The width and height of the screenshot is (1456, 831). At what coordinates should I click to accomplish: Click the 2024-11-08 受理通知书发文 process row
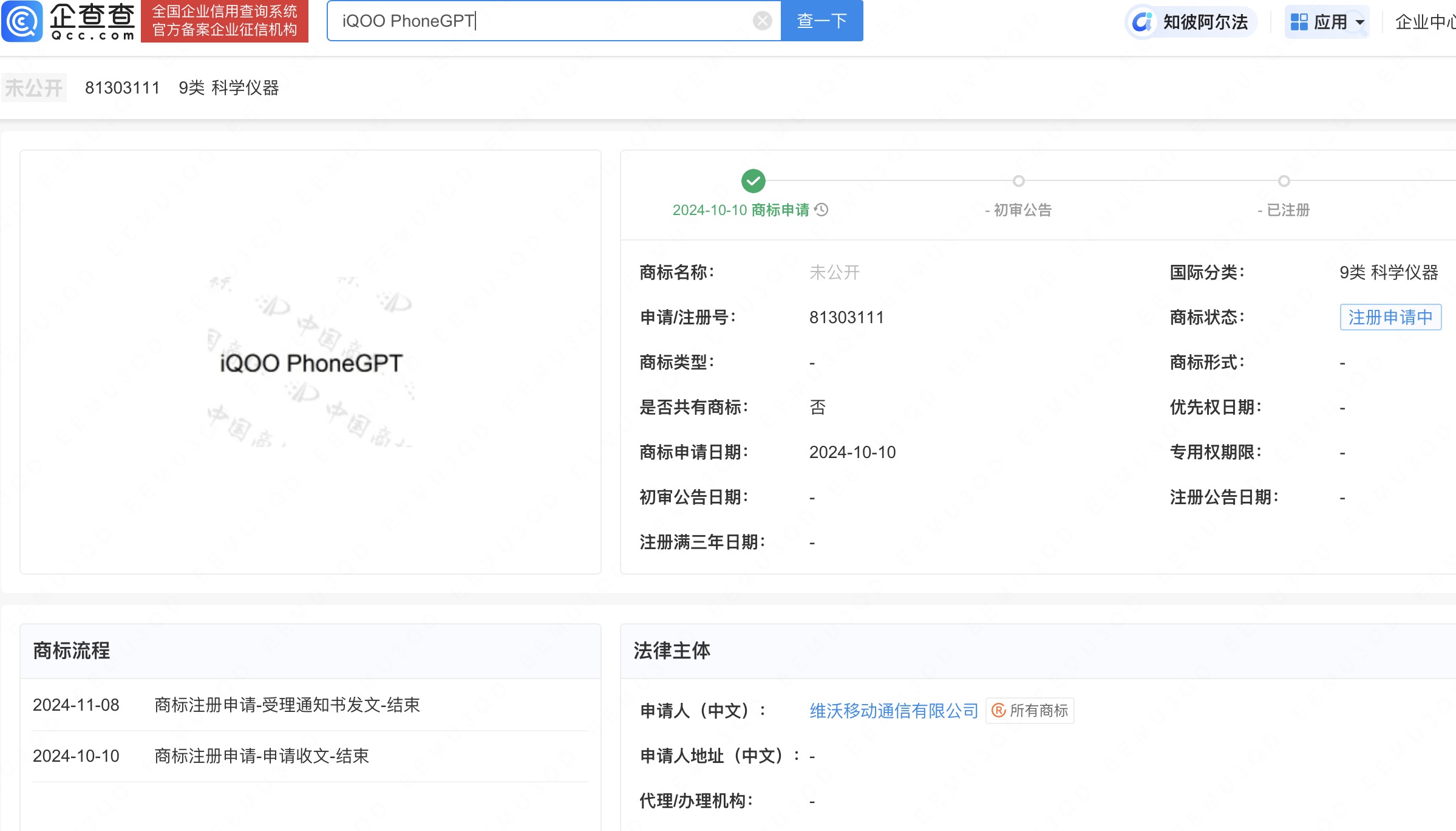310,705
